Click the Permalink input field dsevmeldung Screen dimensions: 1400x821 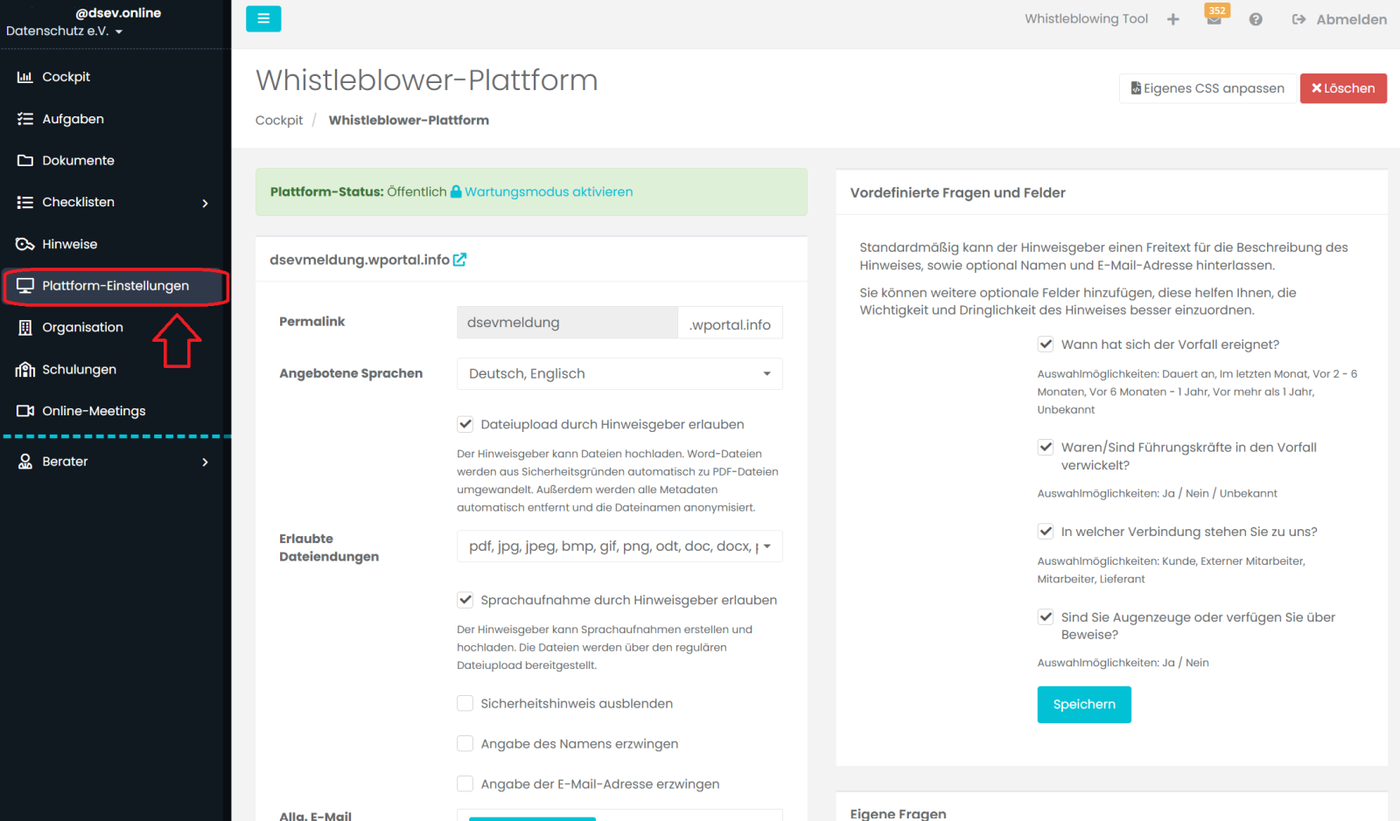[567, 323]
